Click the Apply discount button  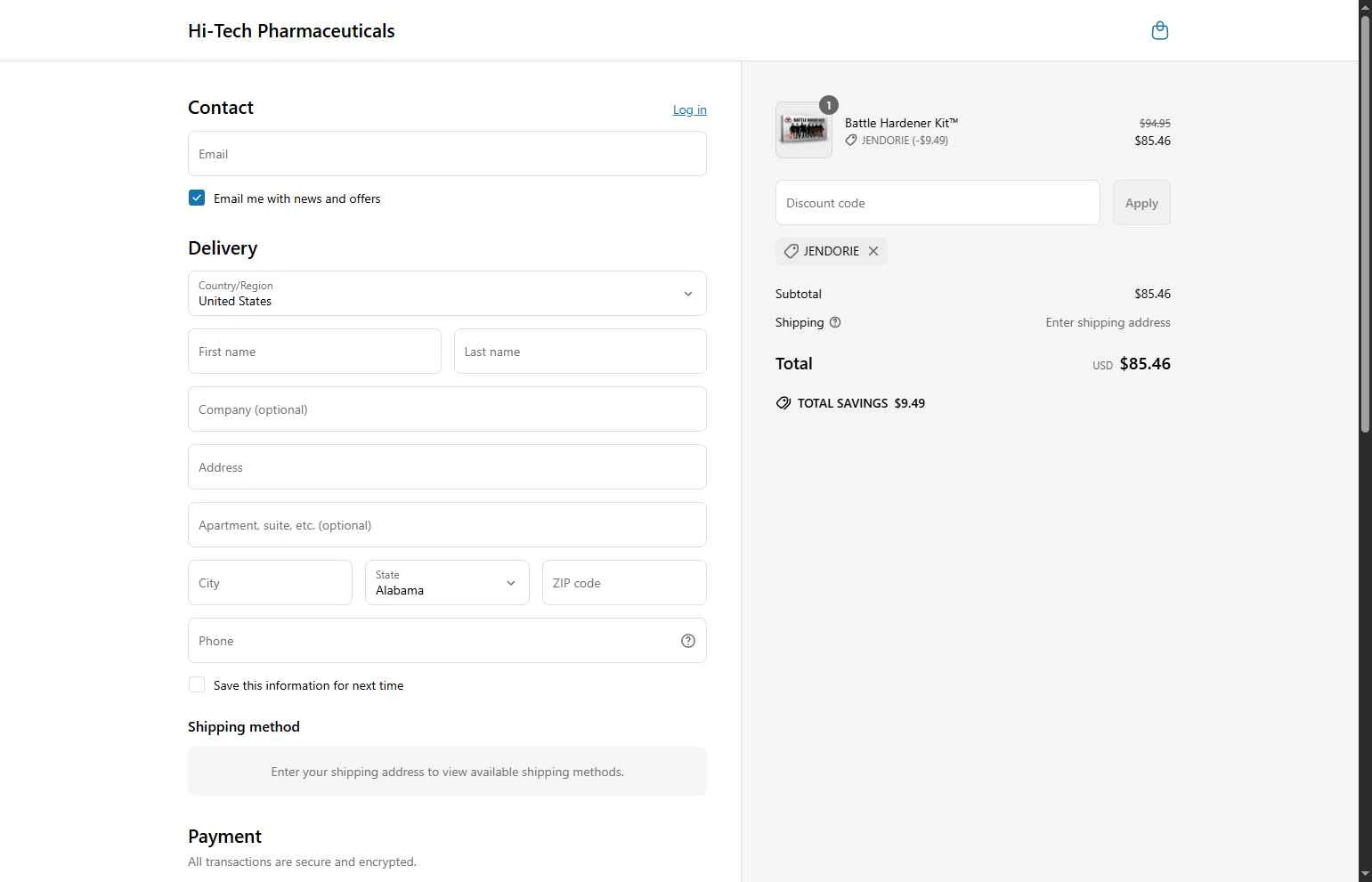[1141, 203]
